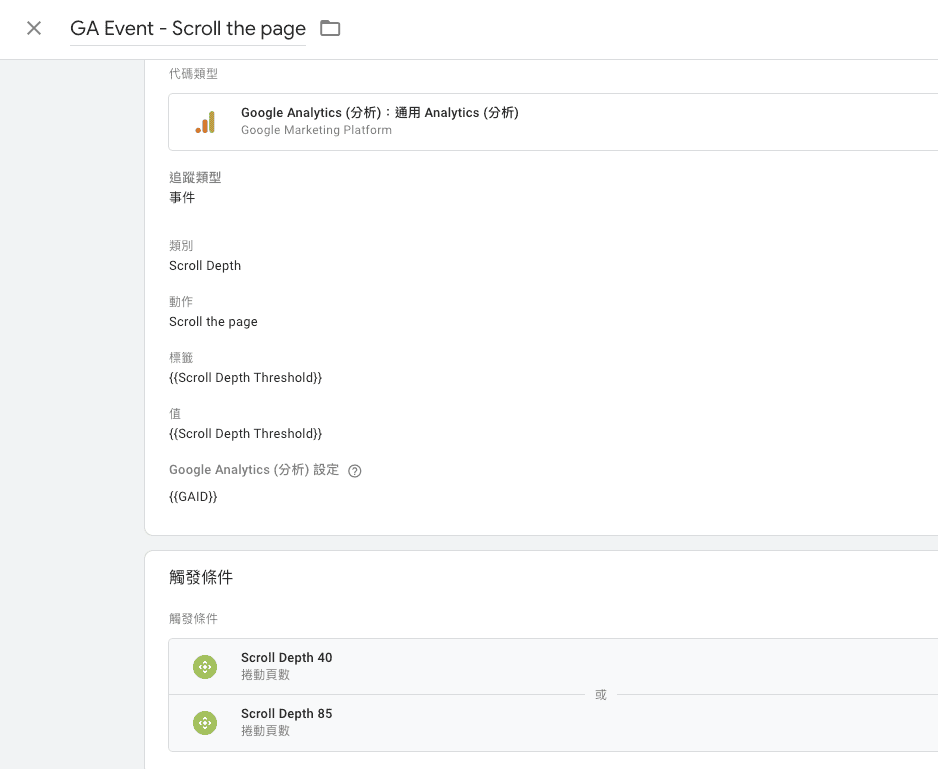Click the {{Scroll Depth Threshold}} under 標籤
This screenshot has width=938, height=769.
pos(245,378)
